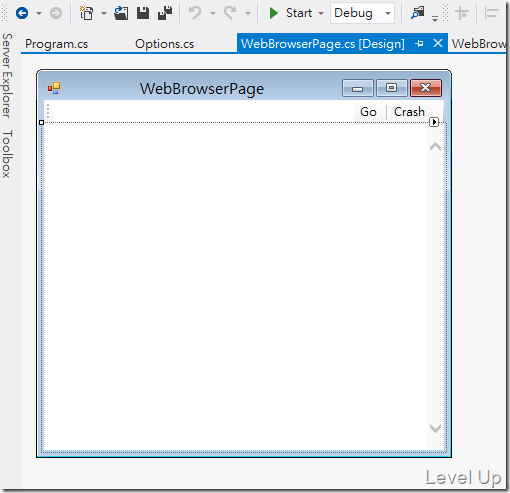Open the Server Explorer side panel
Screen dimensions: 510x493
(7, 76)
